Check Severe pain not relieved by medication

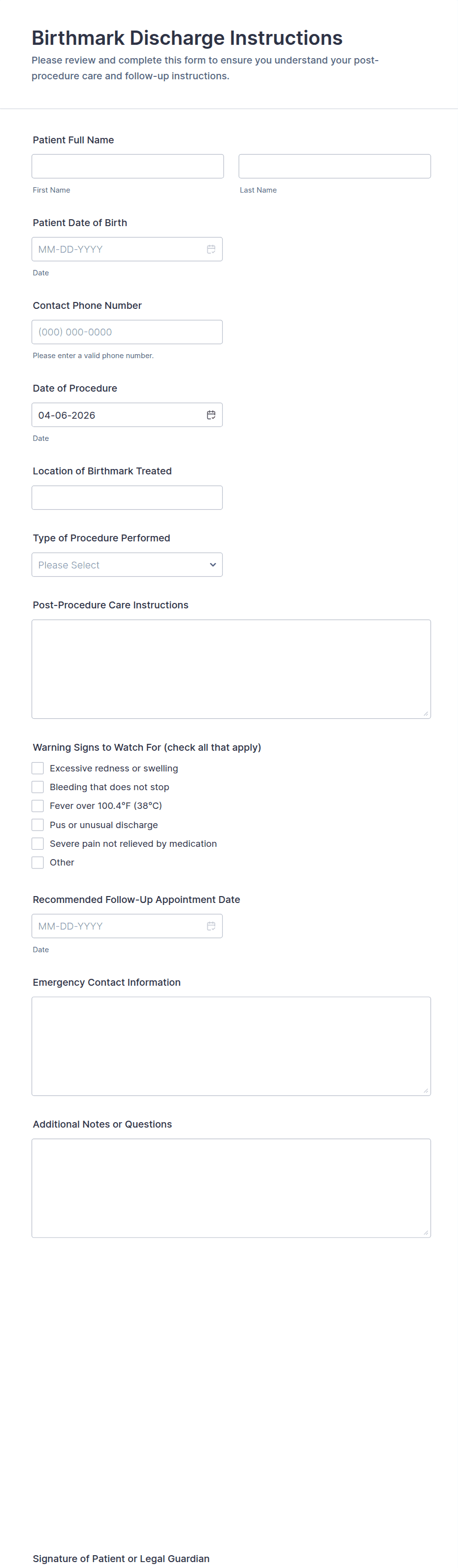(38, 844)
